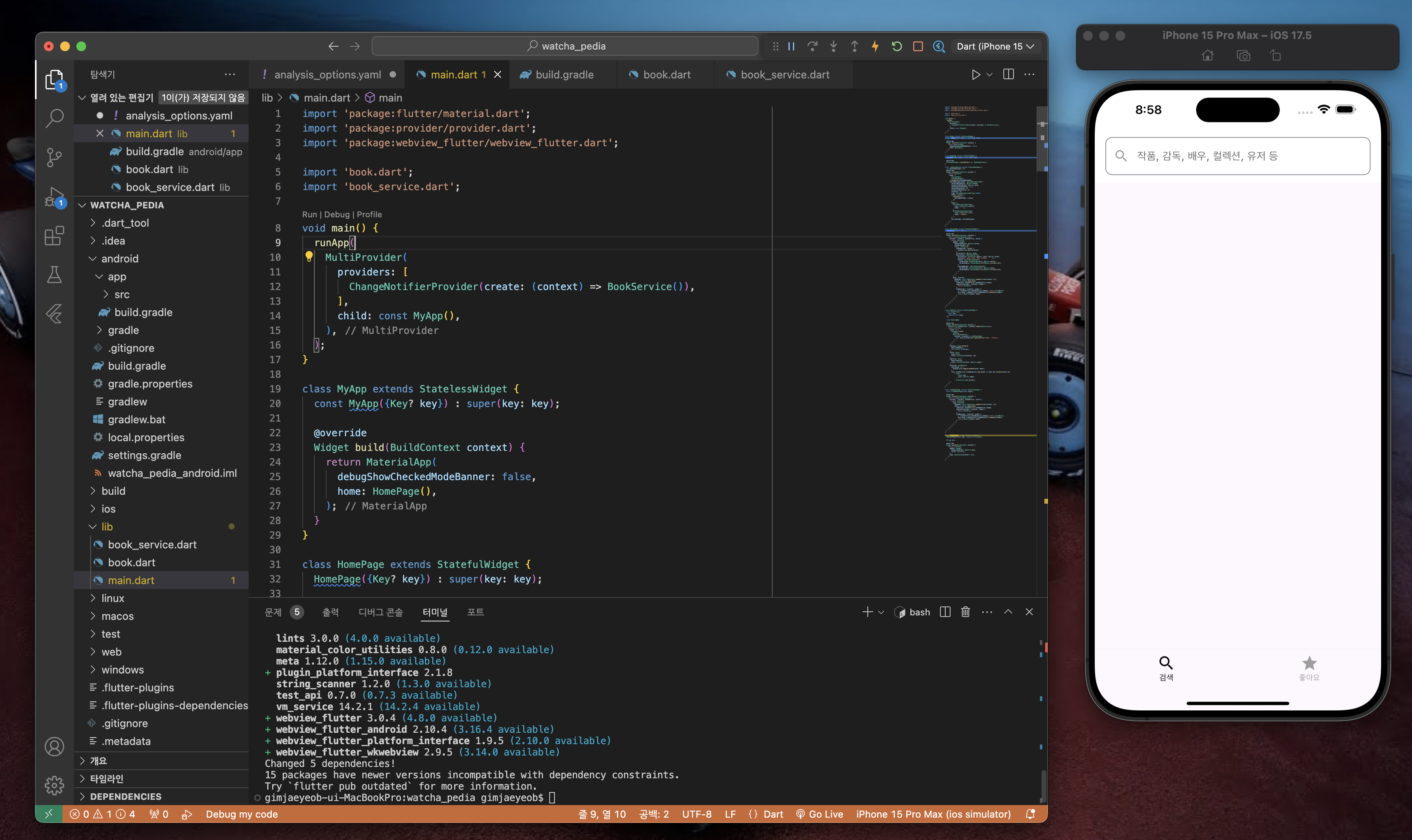Open the 문제 problems panel tab
The width and height of the screenshot is (1412, 840).
[x=284, y=612]
